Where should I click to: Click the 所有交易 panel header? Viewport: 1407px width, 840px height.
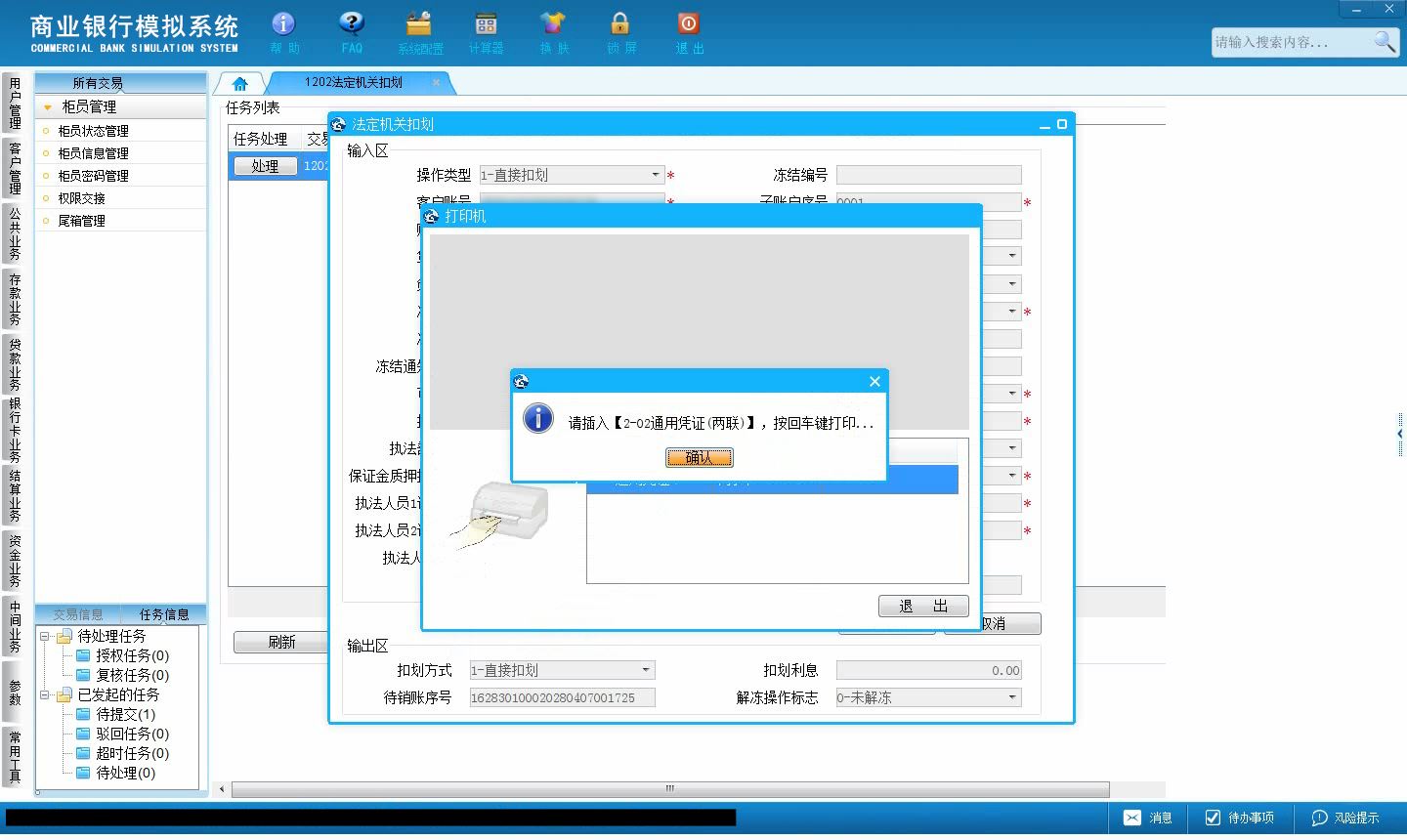pyautogui.click(x=121, y=83)
